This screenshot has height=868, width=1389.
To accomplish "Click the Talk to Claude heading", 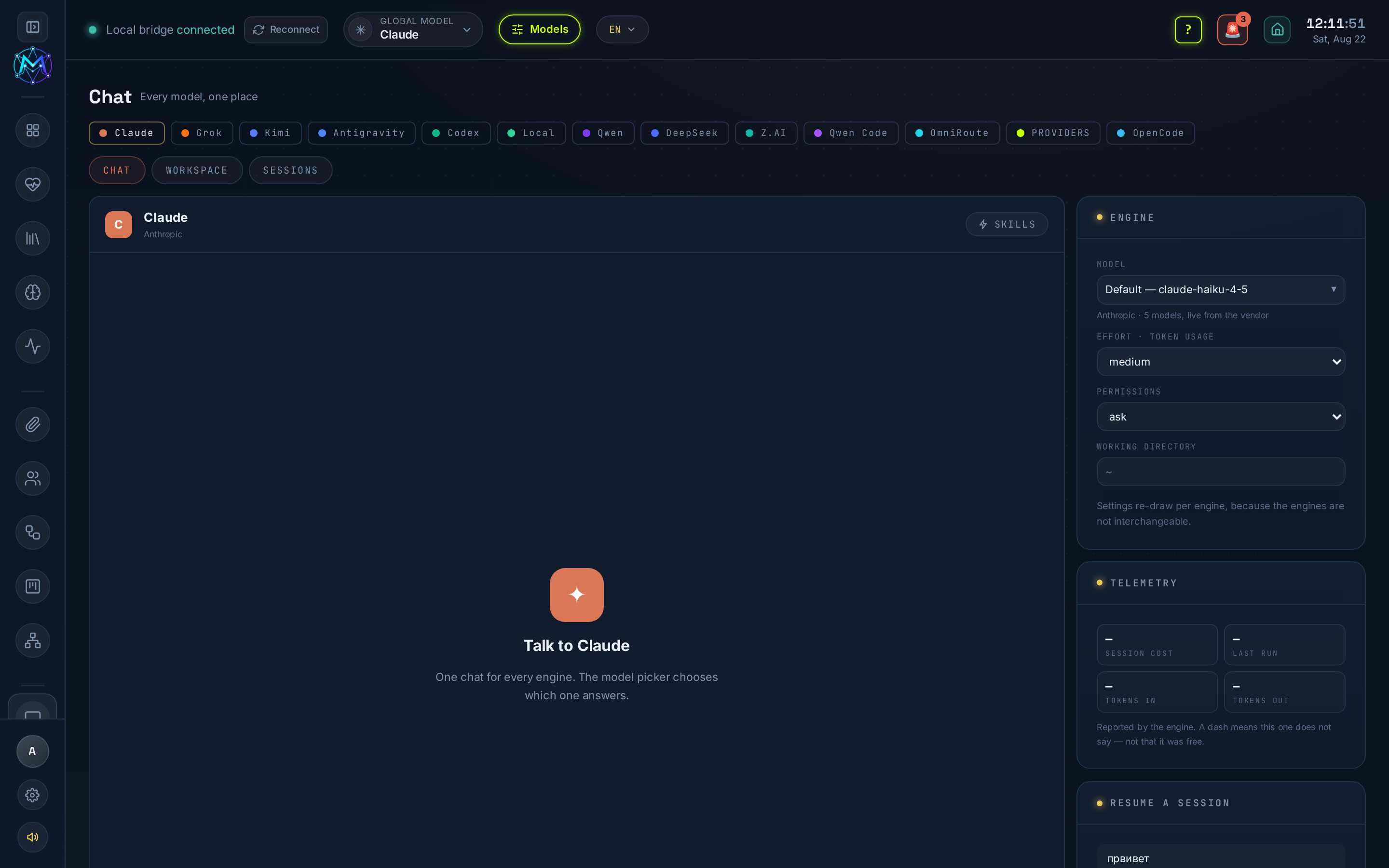I will click(x=576, y=645).
